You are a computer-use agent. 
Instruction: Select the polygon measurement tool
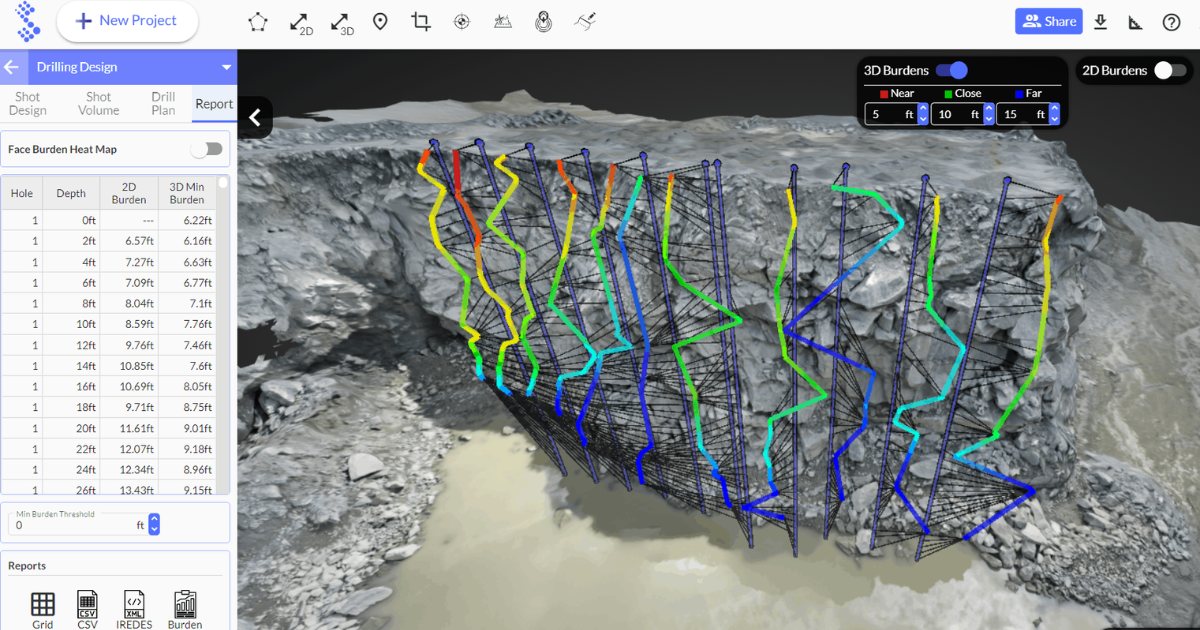coord(257,20)
